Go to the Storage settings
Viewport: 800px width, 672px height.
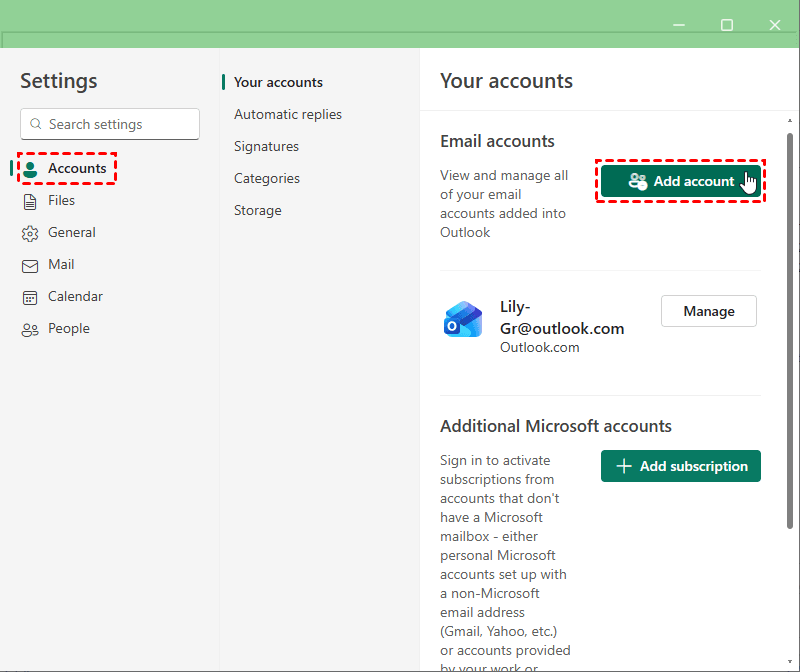[258, 211]
